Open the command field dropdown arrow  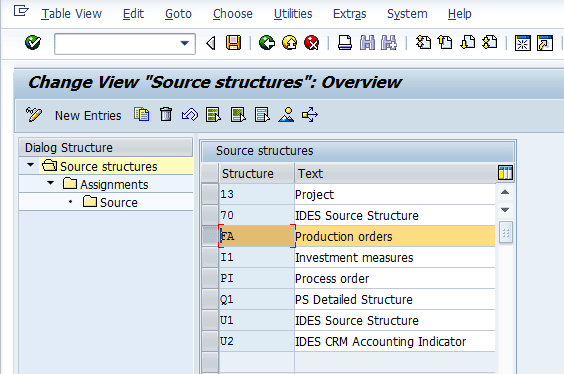185,44
